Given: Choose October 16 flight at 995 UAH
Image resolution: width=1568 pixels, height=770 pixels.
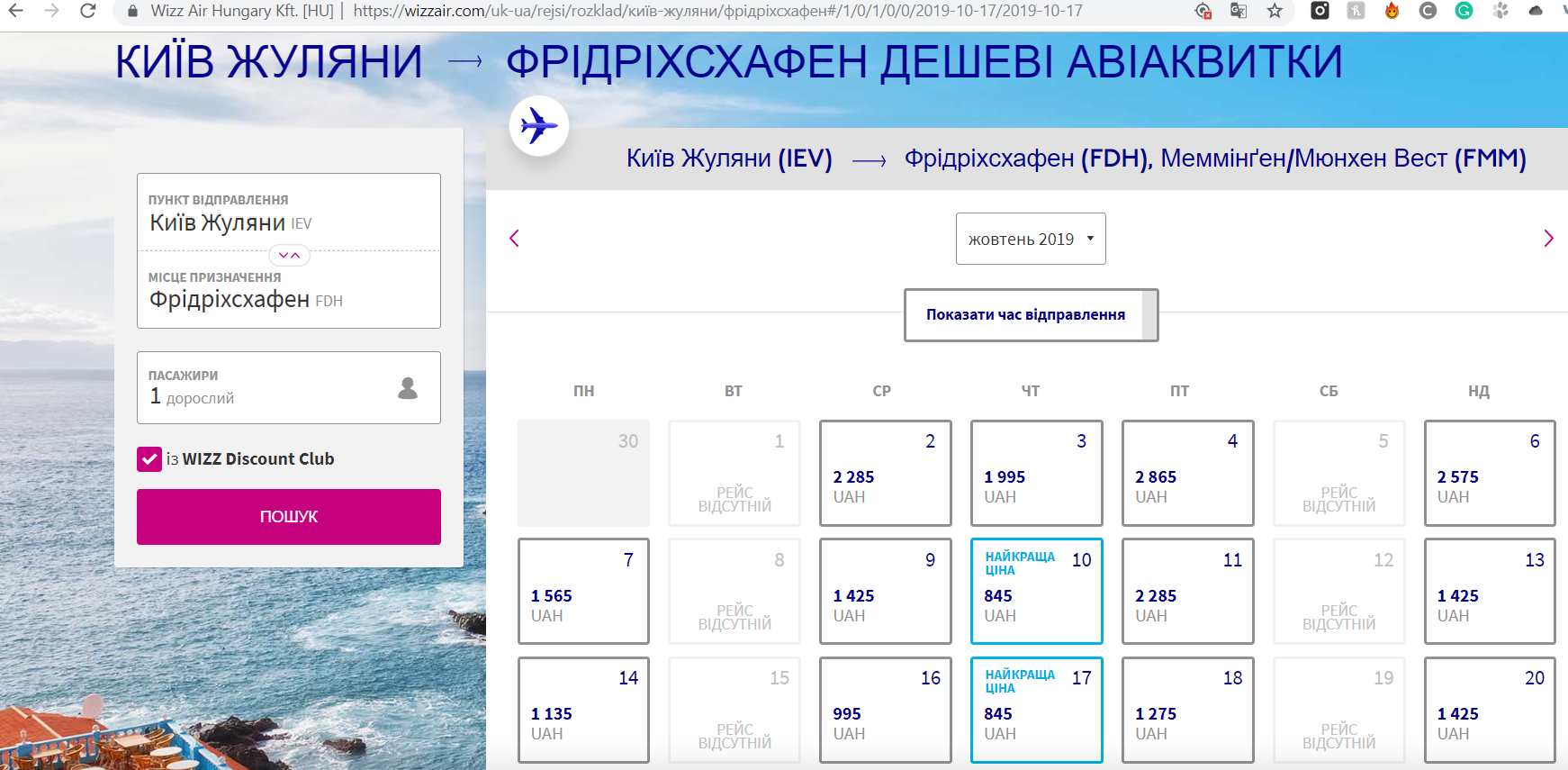Looking at the screenshot, I should [x=885, y=710].
